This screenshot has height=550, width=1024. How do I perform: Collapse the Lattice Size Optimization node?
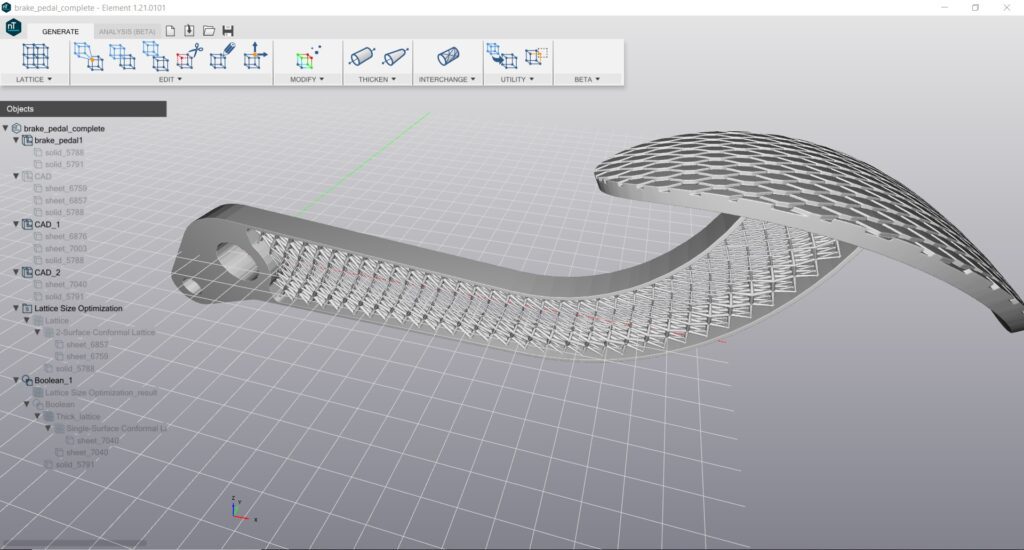(16, 309)
